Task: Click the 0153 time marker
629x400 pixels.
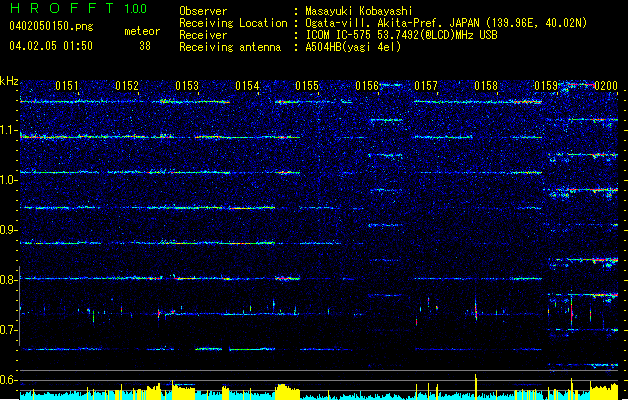Action: (187, 86)
